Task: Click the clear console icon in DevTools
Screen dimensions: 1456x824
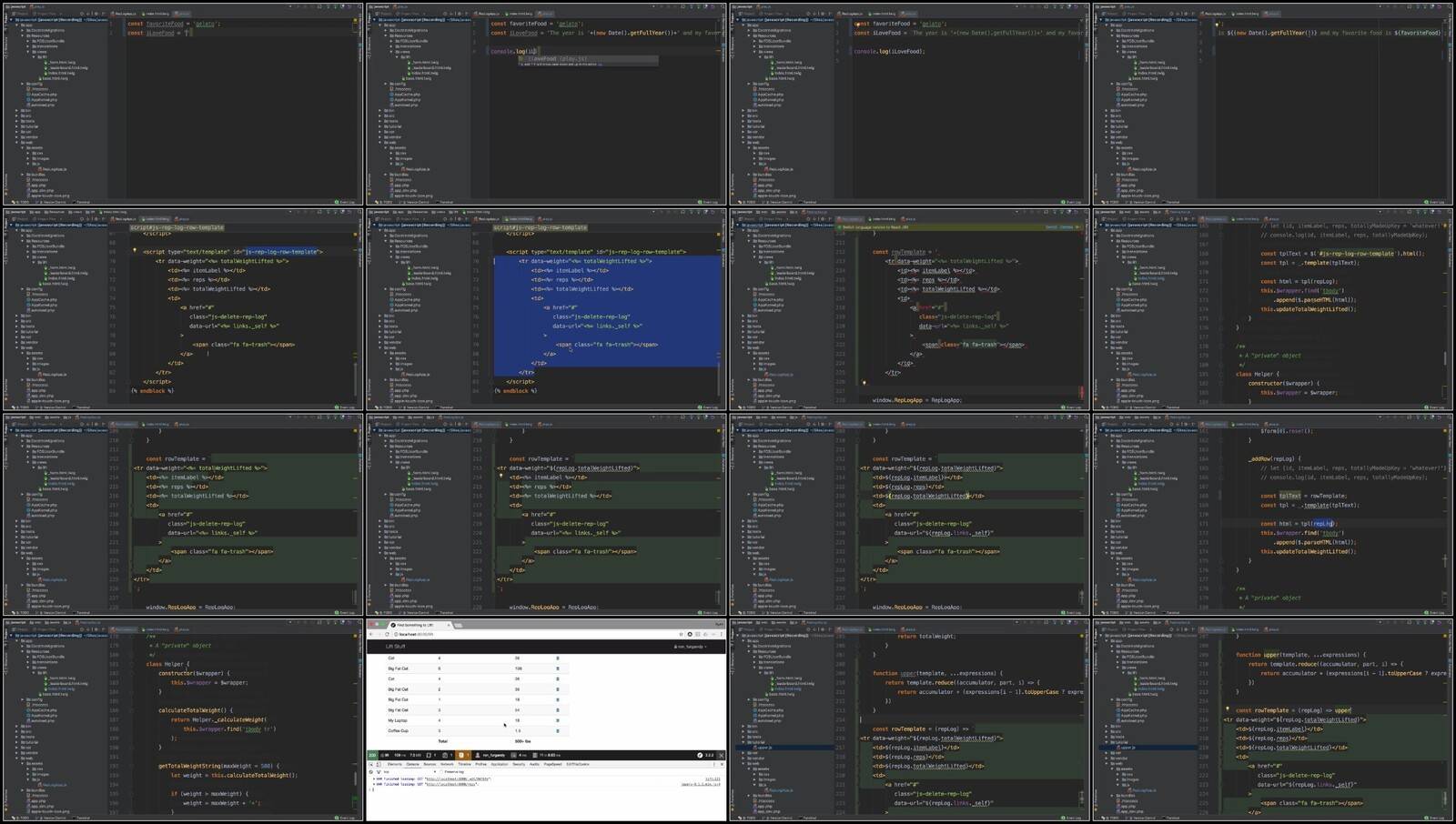Action: point(372,772)
